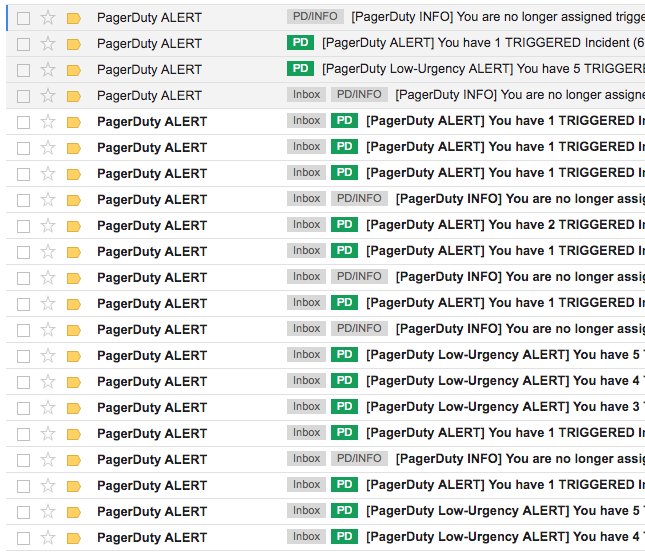Select checkbox of PD/INFO email without Inbox label
Viewport: 645px width, 554px height.
[23, 18]
